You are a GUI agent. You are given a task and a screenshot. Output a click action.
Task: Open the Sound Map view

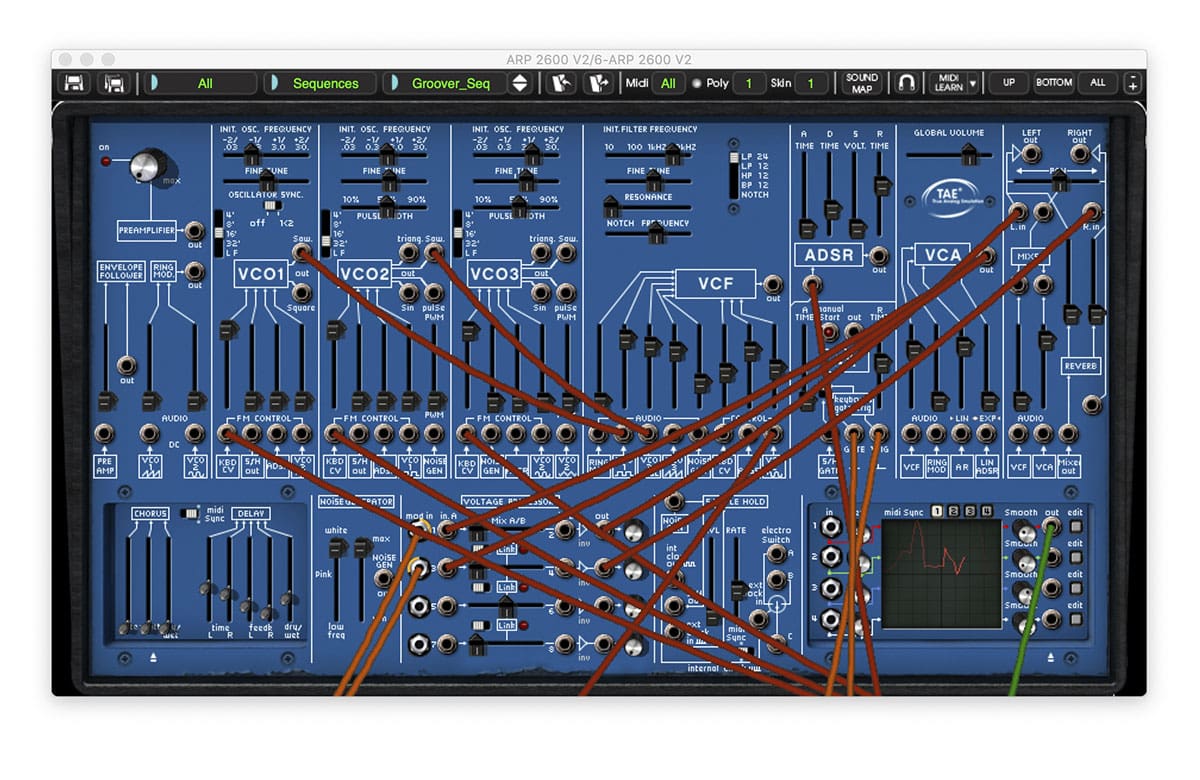(862, 83)
